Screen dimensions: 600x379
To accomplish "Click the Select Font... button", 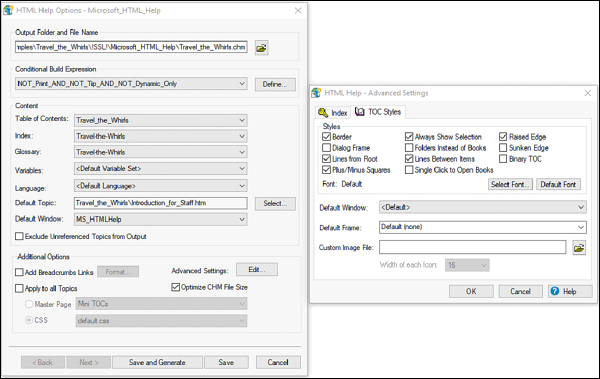I will click(510, 184).
